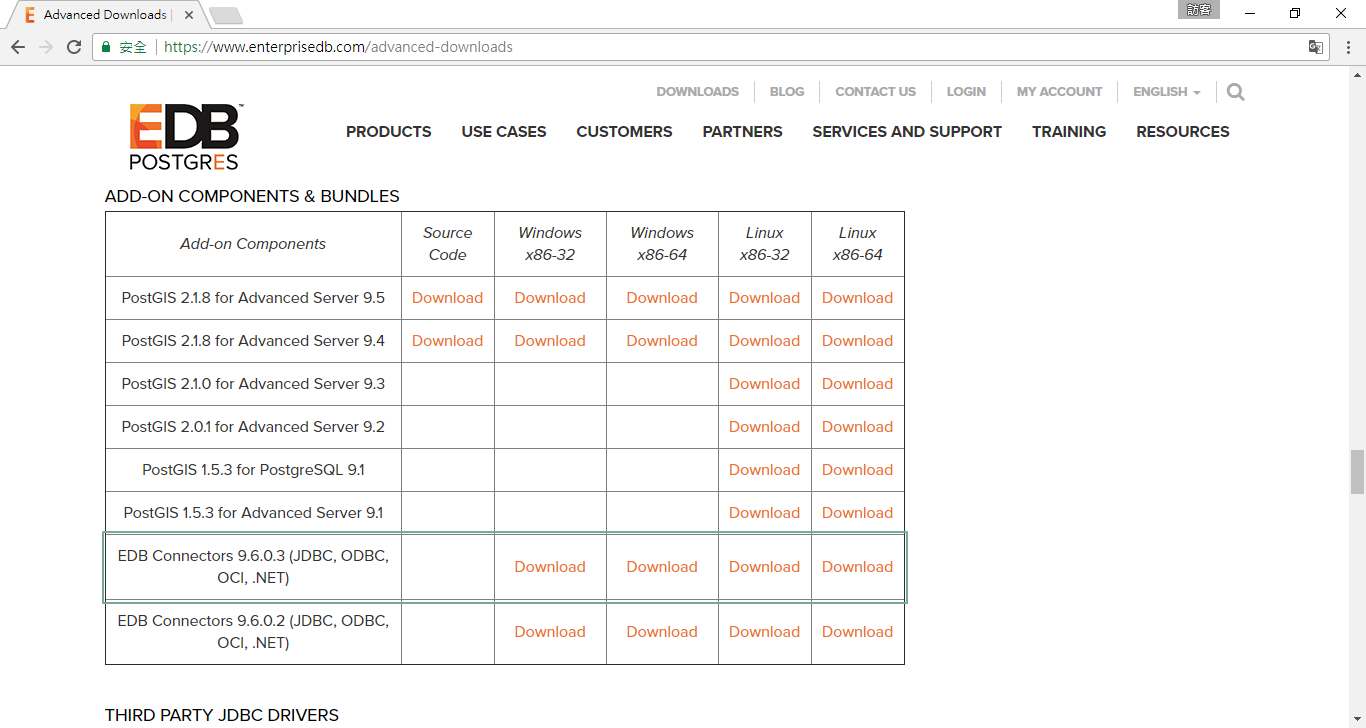Download PostGIS 2.1.8 AS 9.5 Linux x86-64

pos(857,298)
